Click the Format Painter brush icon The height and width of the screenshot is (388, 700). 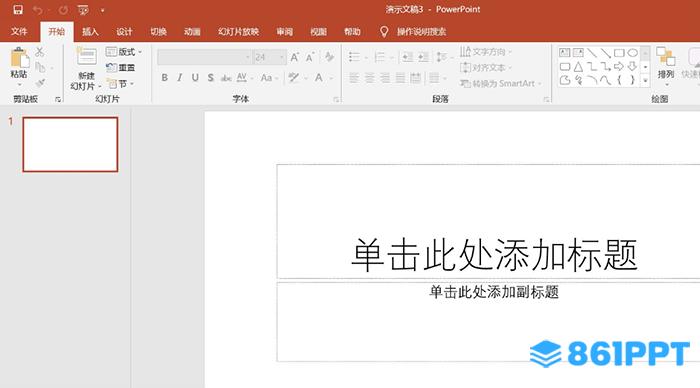pos(40,83)
